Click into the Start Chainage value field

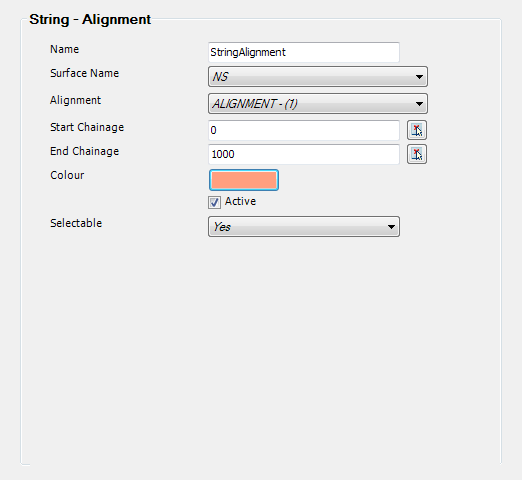pyautogui.click(x=304, y=130)
